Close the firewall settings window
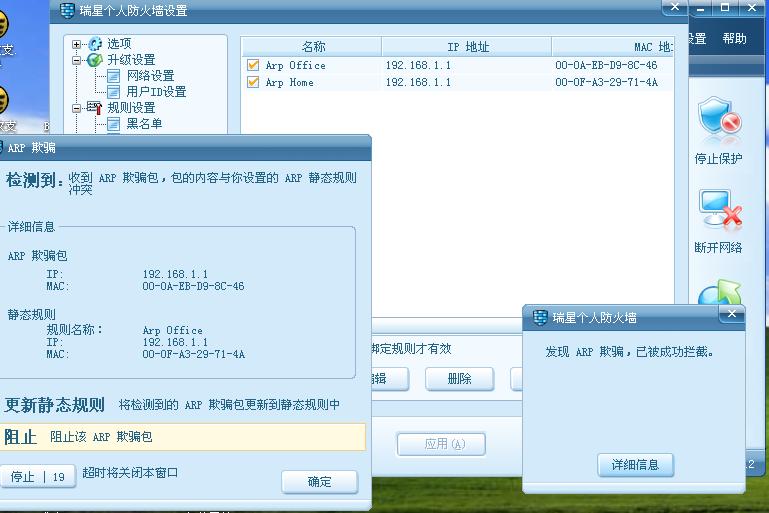 point(675,7)
